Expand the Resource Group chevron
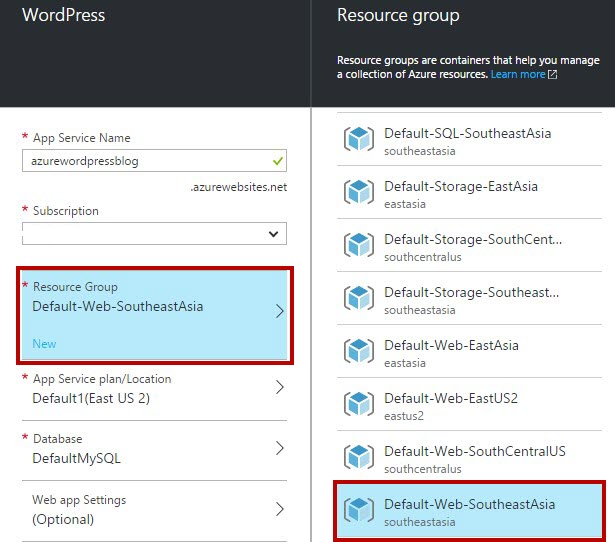Image resolution: width=615 pixels, height=542 pixels. click(x=279, y=311)
